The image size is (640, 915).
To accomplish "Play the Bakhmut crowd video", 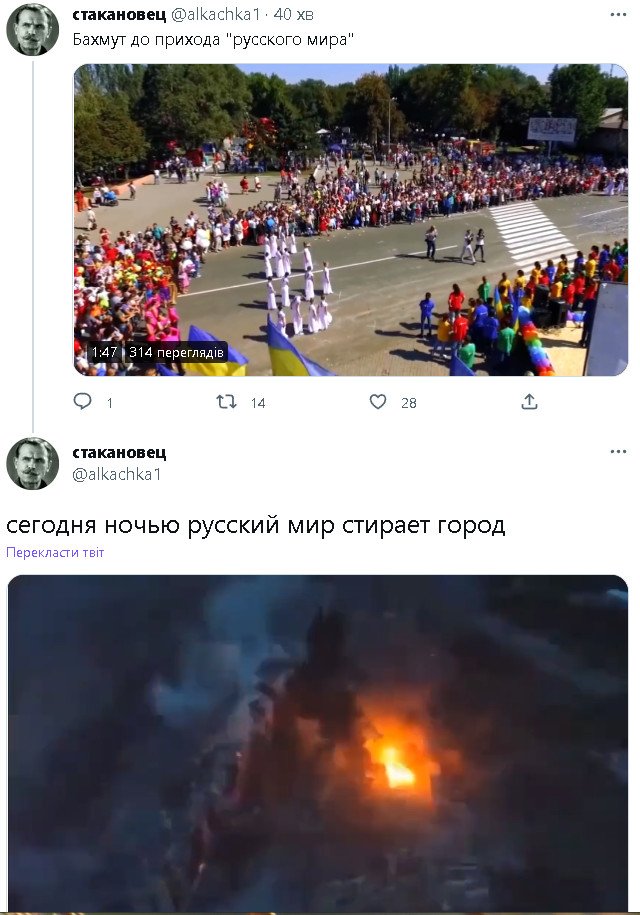I will (x=351, y=220).
